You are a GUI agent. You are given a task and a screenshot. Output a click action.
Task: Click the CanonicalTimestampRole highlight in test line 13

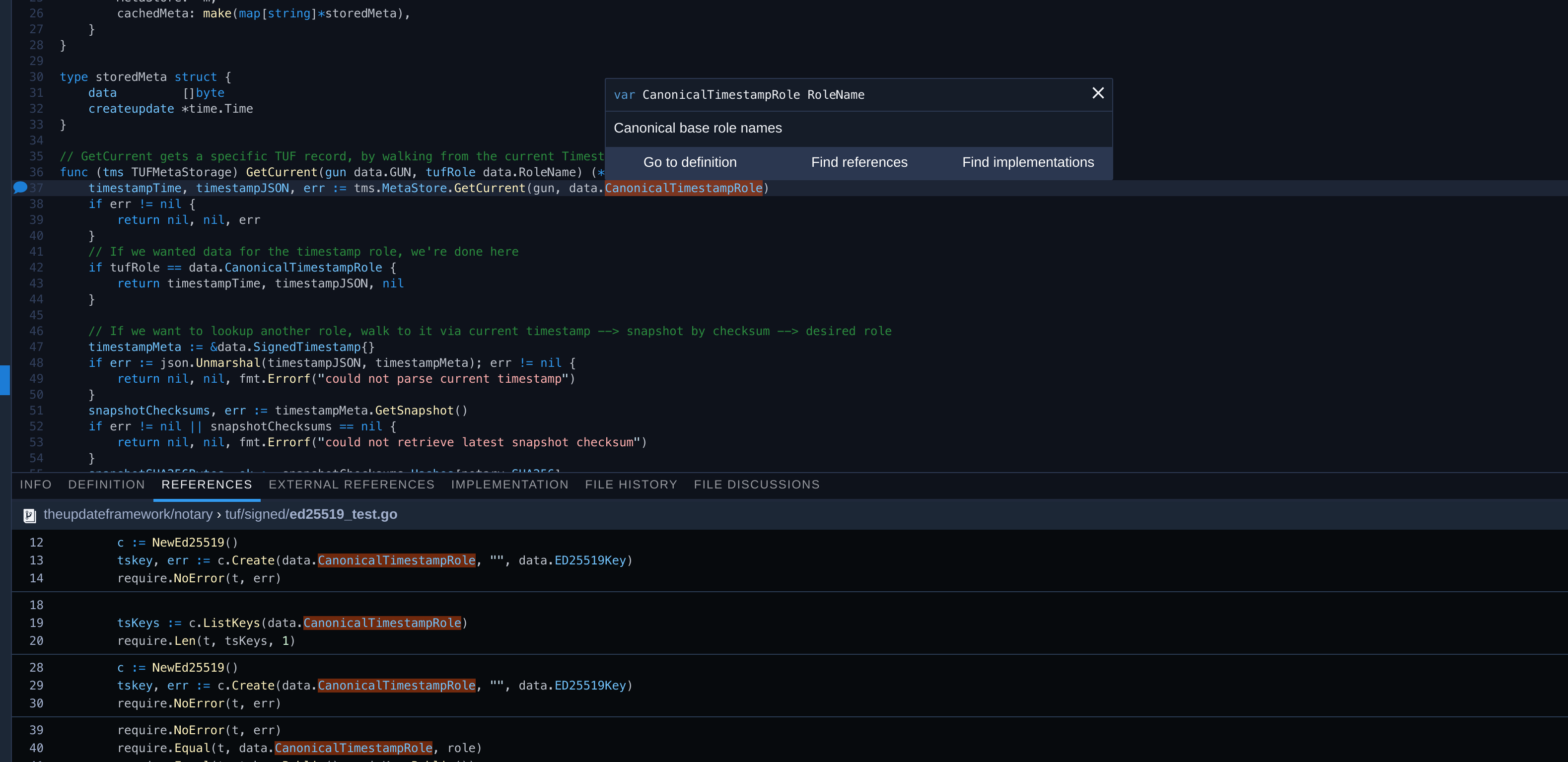pyautogui.click(x=396, y=560)
